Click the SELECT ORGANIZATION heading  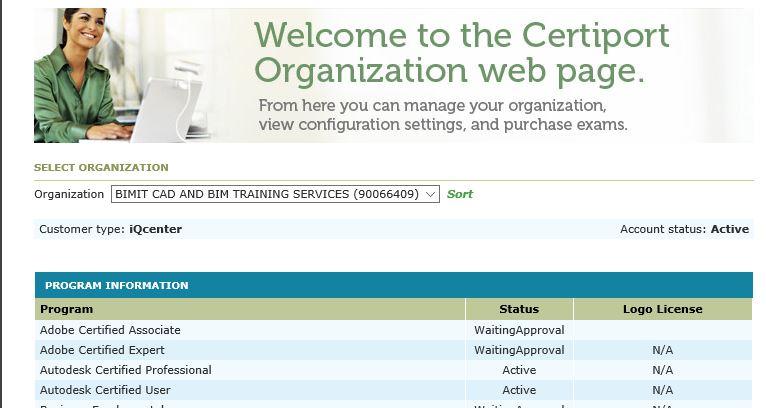[101, 167]
